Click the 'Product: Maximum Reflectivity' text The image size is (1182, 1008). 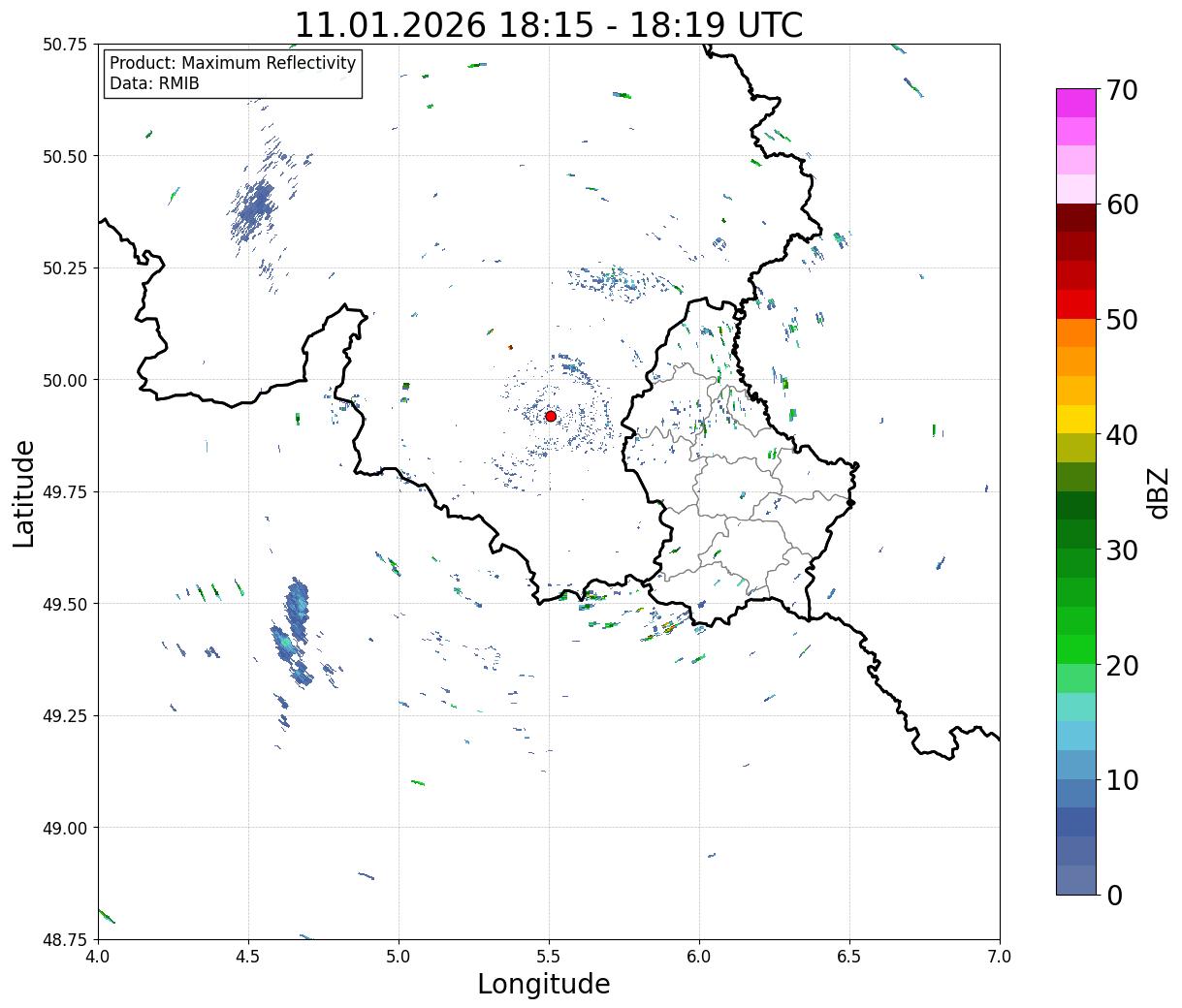pos(233,63)
